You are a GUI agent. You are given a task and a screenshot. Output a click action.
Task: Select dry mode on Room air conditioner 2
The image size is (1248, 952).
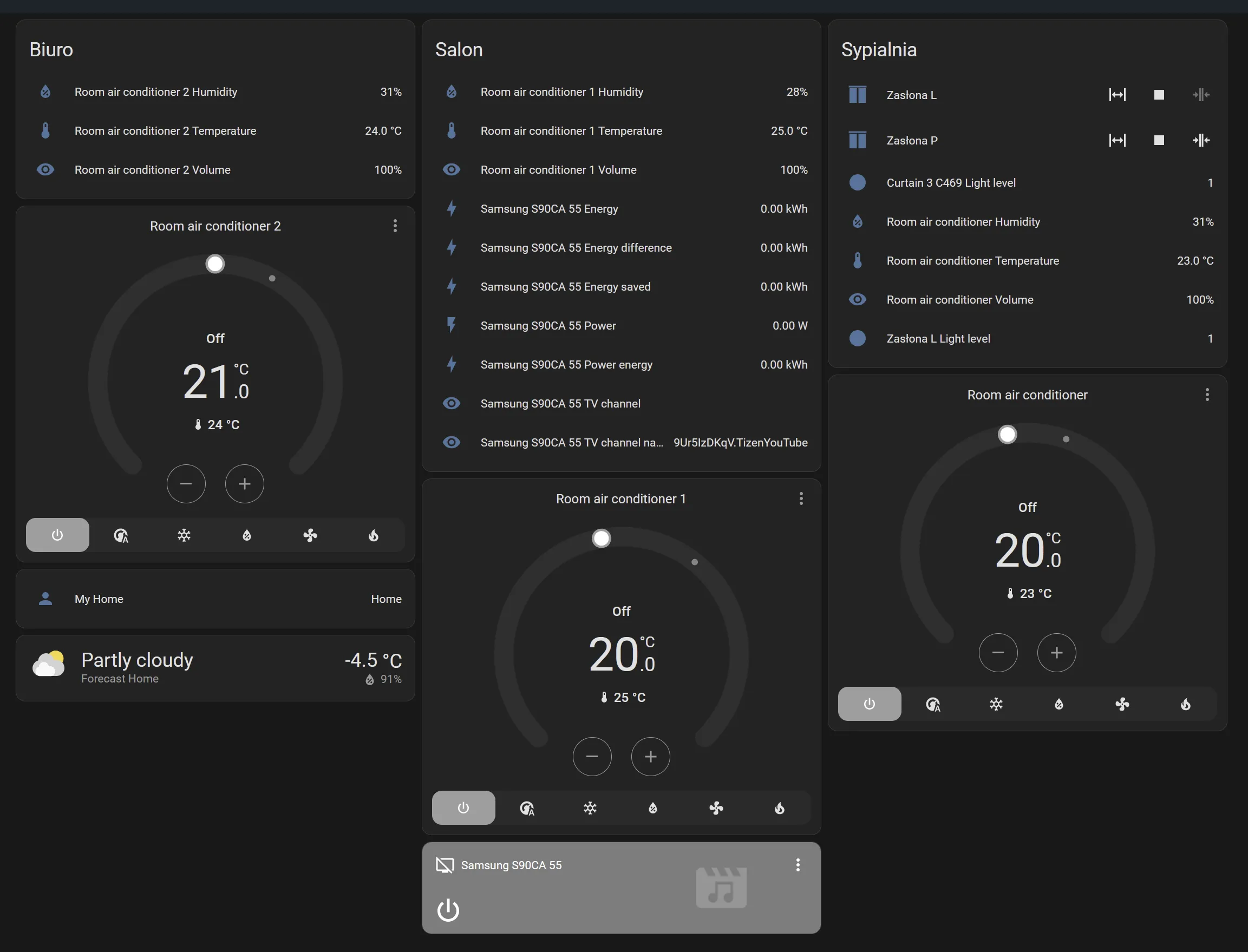246,535
